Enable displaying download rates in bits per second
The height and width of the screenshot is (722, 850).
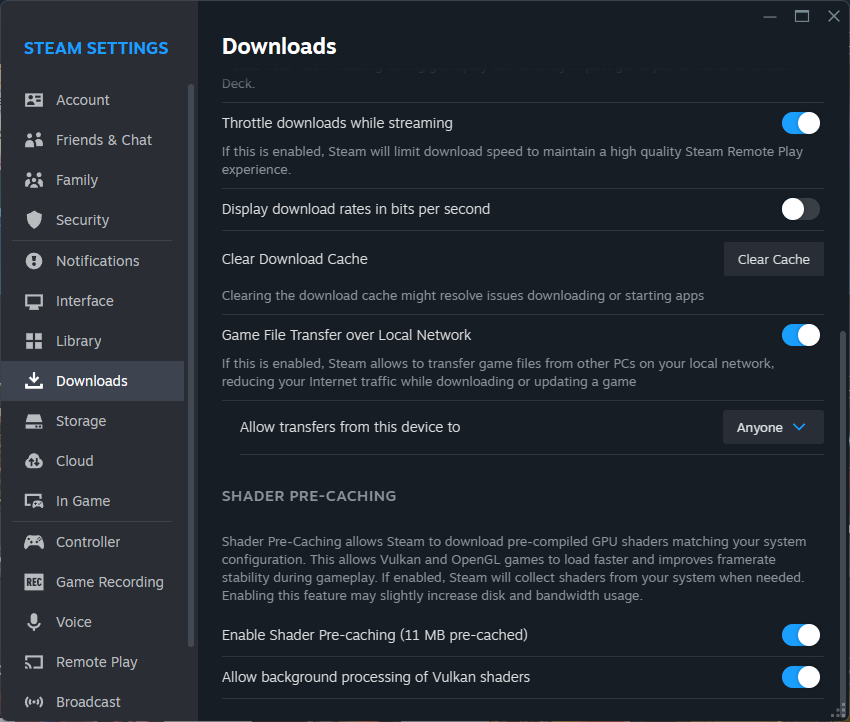click(800, 209)
